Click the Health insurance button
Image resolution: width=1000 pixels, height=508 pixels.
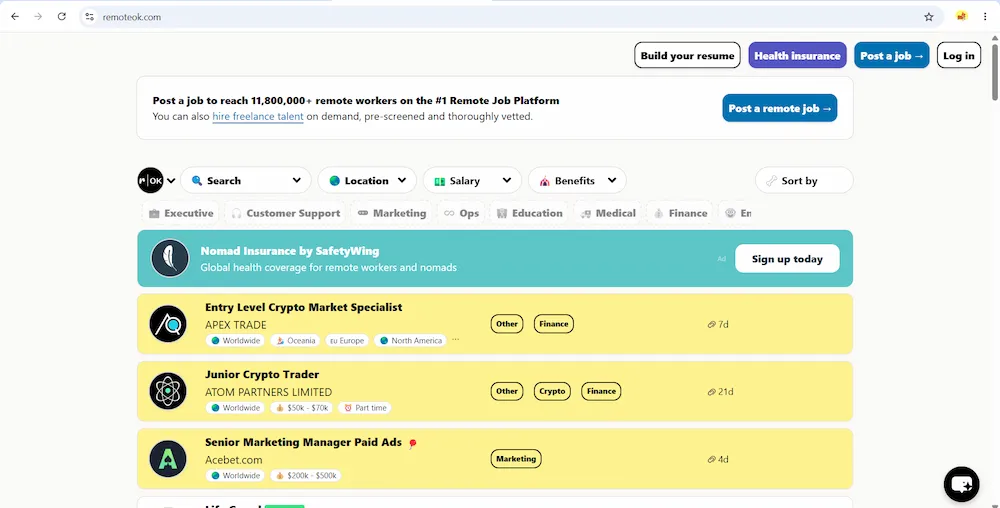point(797,55)
